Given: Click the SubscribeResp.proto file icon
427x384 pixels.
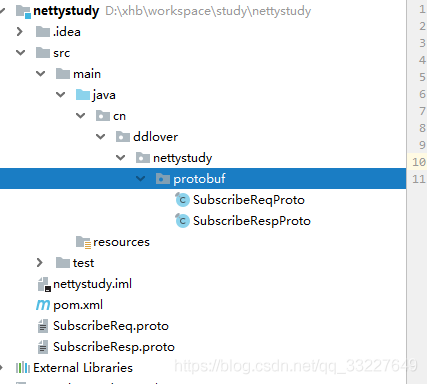Looking at the screenshot, I should [x=43, y=347].
